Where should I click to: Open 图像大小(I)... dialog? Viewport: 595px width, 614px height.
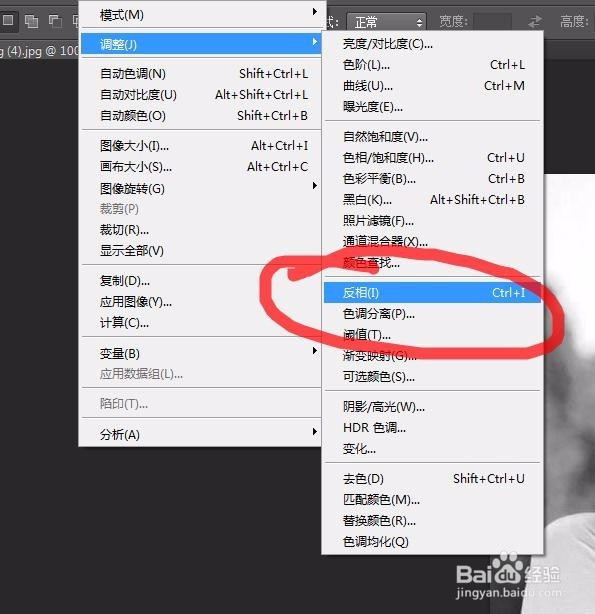(x=202, y=146)
